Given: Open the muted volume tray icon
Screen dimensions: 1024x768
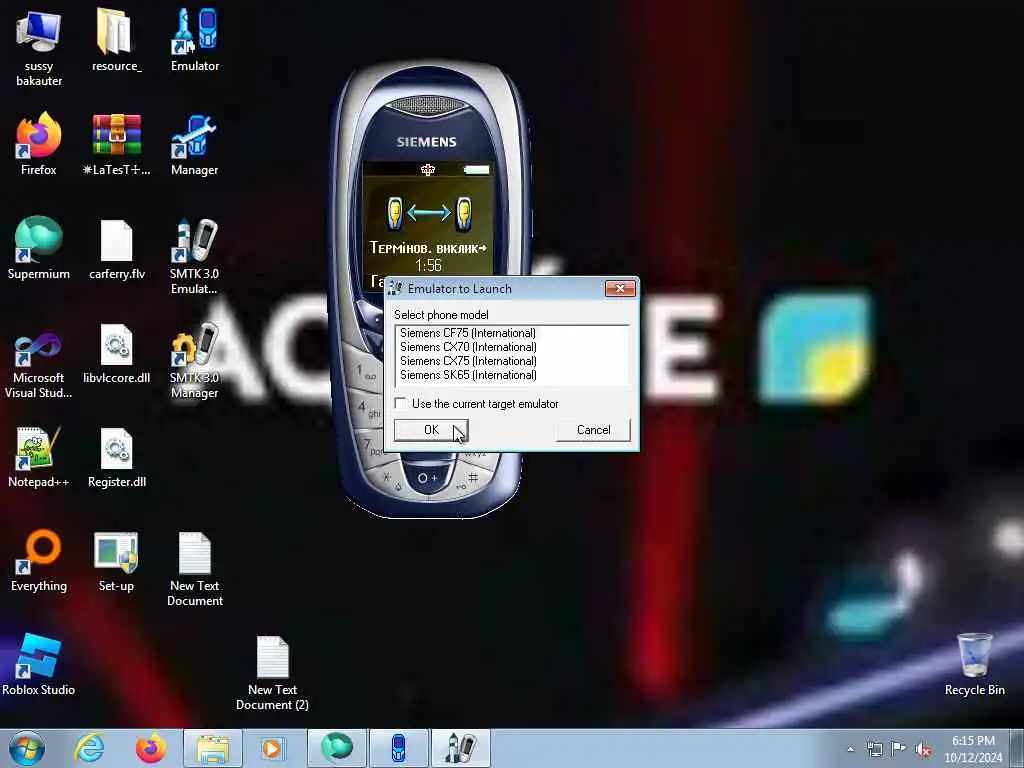Looking at the screenshot, I should [923, 749].
